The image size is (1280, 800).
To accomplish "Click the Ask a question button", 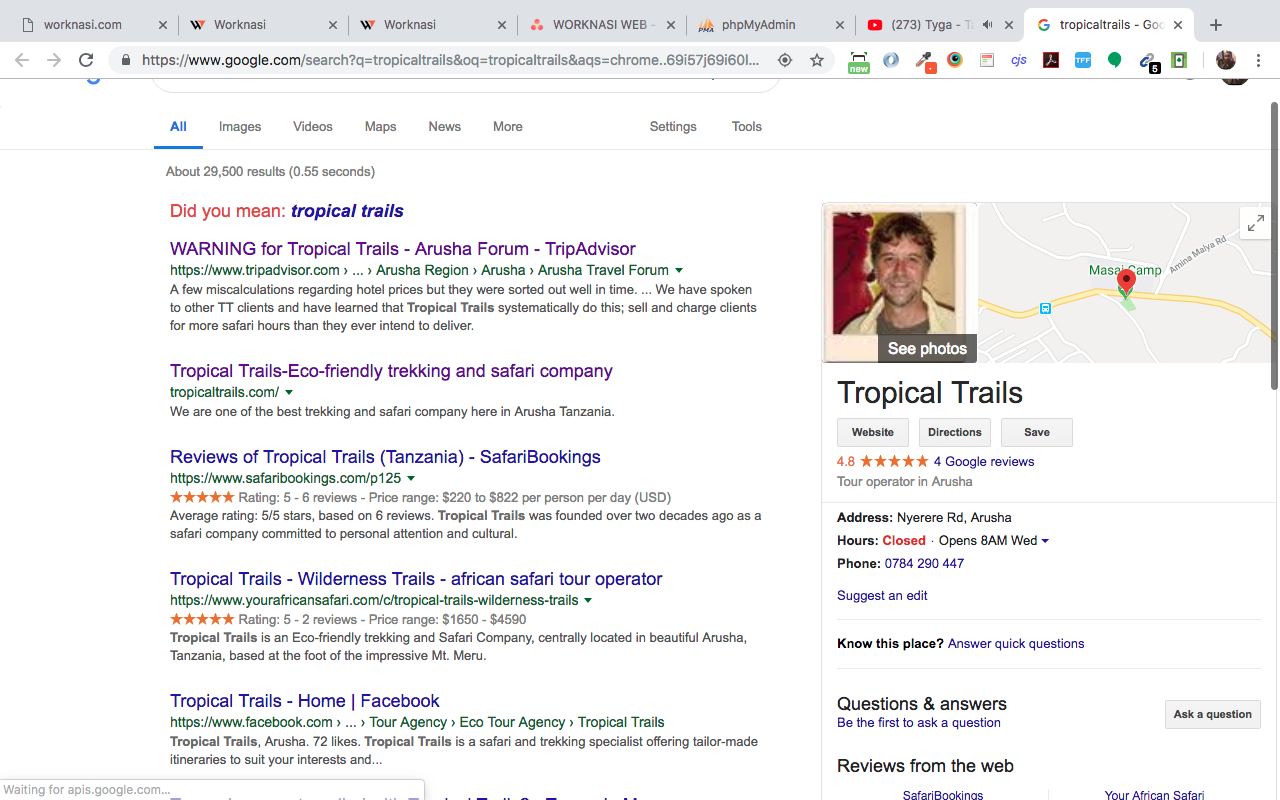I will coord(1213,714).
